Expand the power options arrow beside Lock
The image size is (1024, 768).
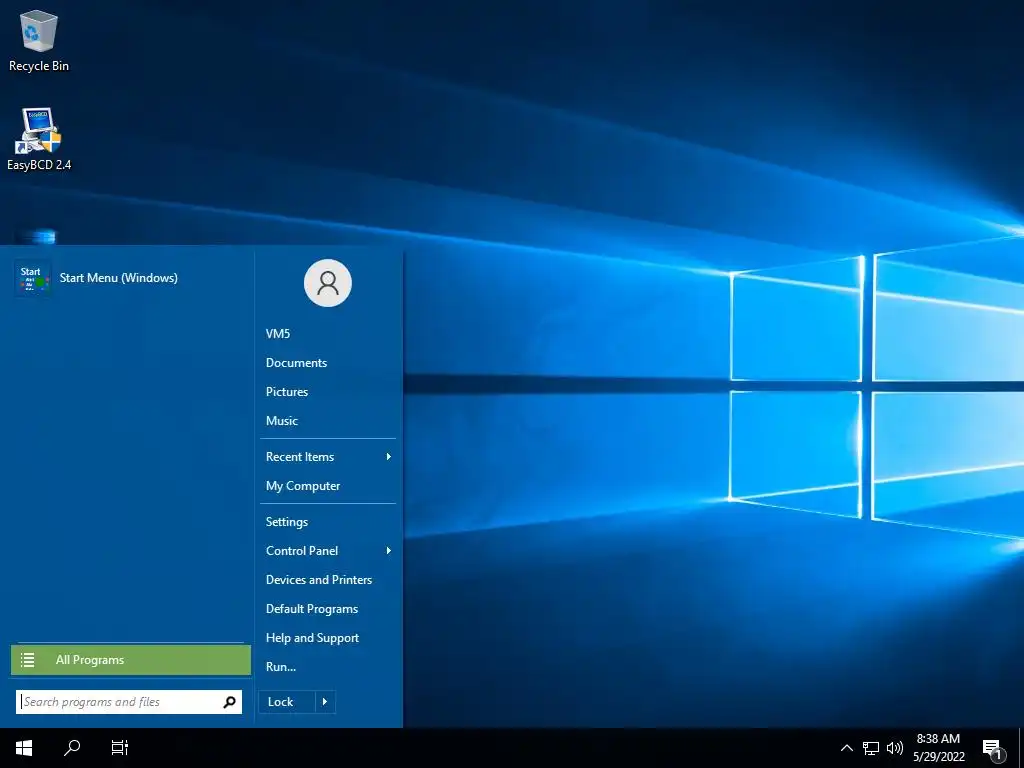(x=325, y=702)
